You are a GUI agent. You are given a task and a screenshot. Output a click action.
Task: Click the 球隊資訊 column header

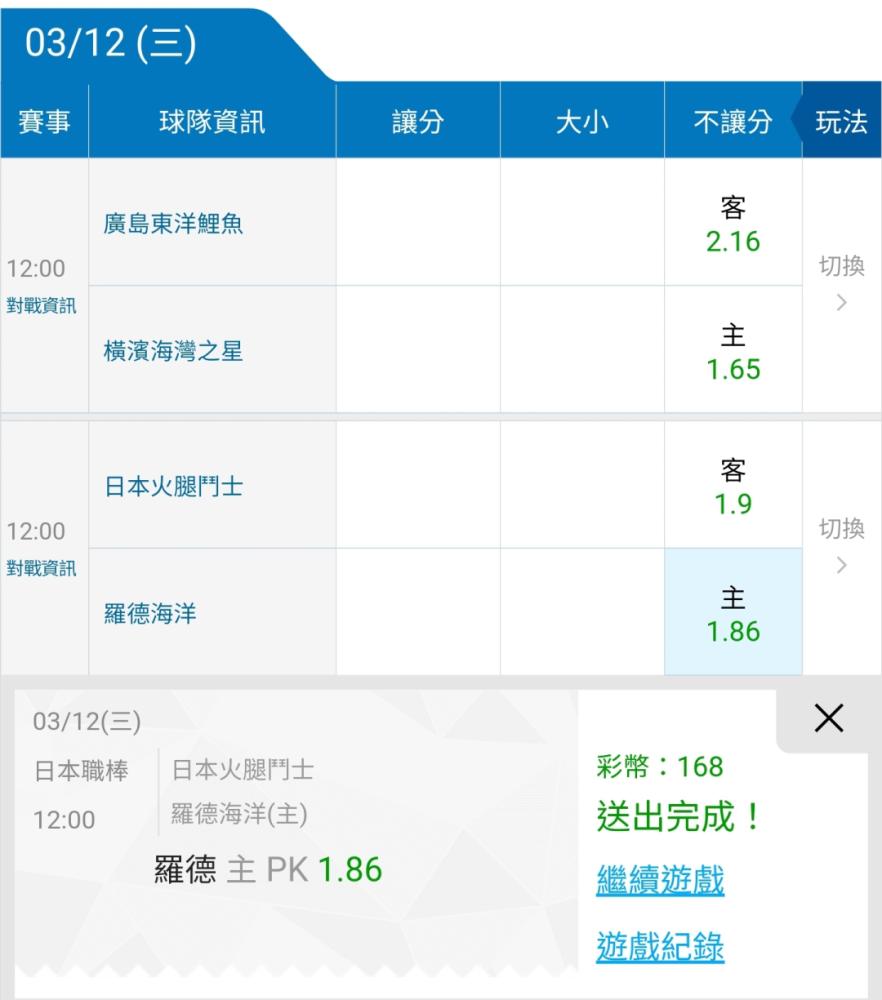[x=212, y=121]
